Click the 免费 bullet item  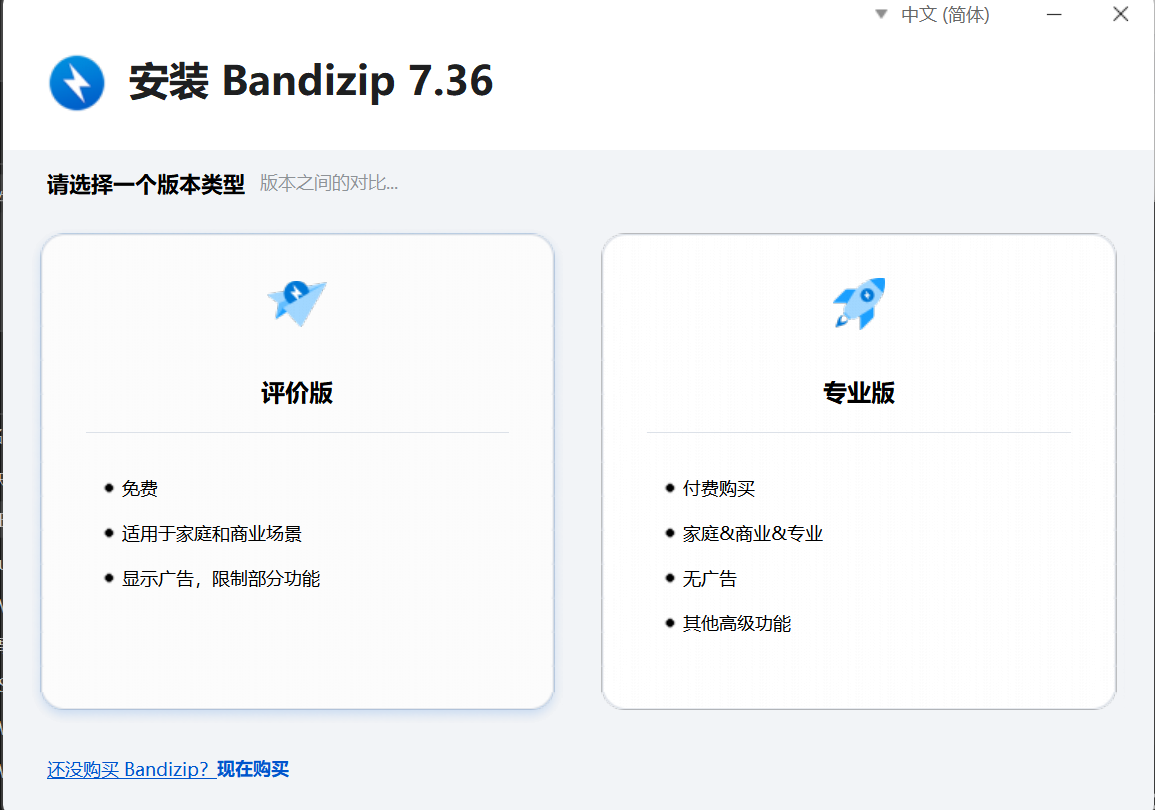(x=140, y=489)
